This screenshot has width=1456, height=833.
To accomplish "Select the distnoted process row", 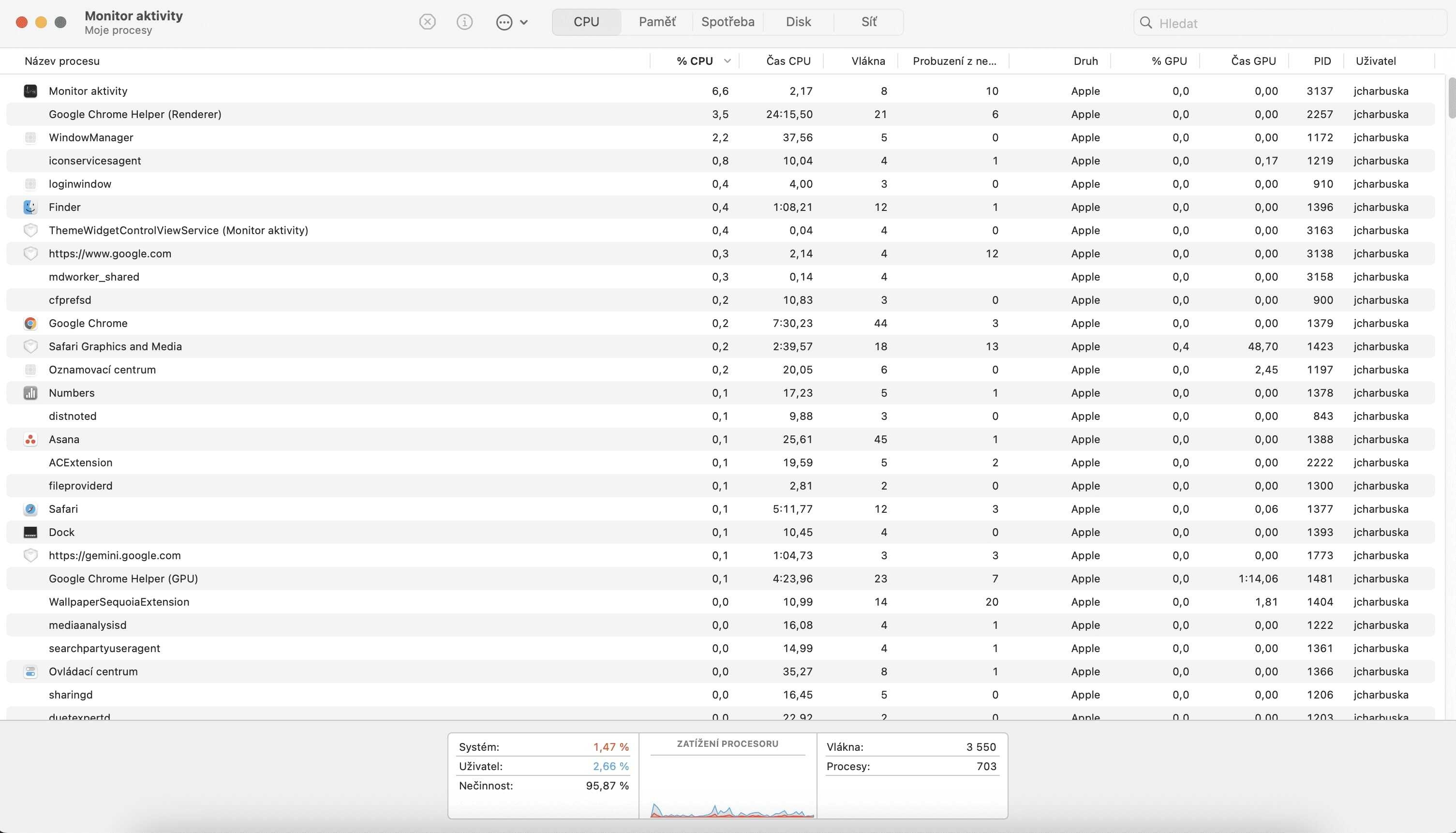I will click(720, 416).
